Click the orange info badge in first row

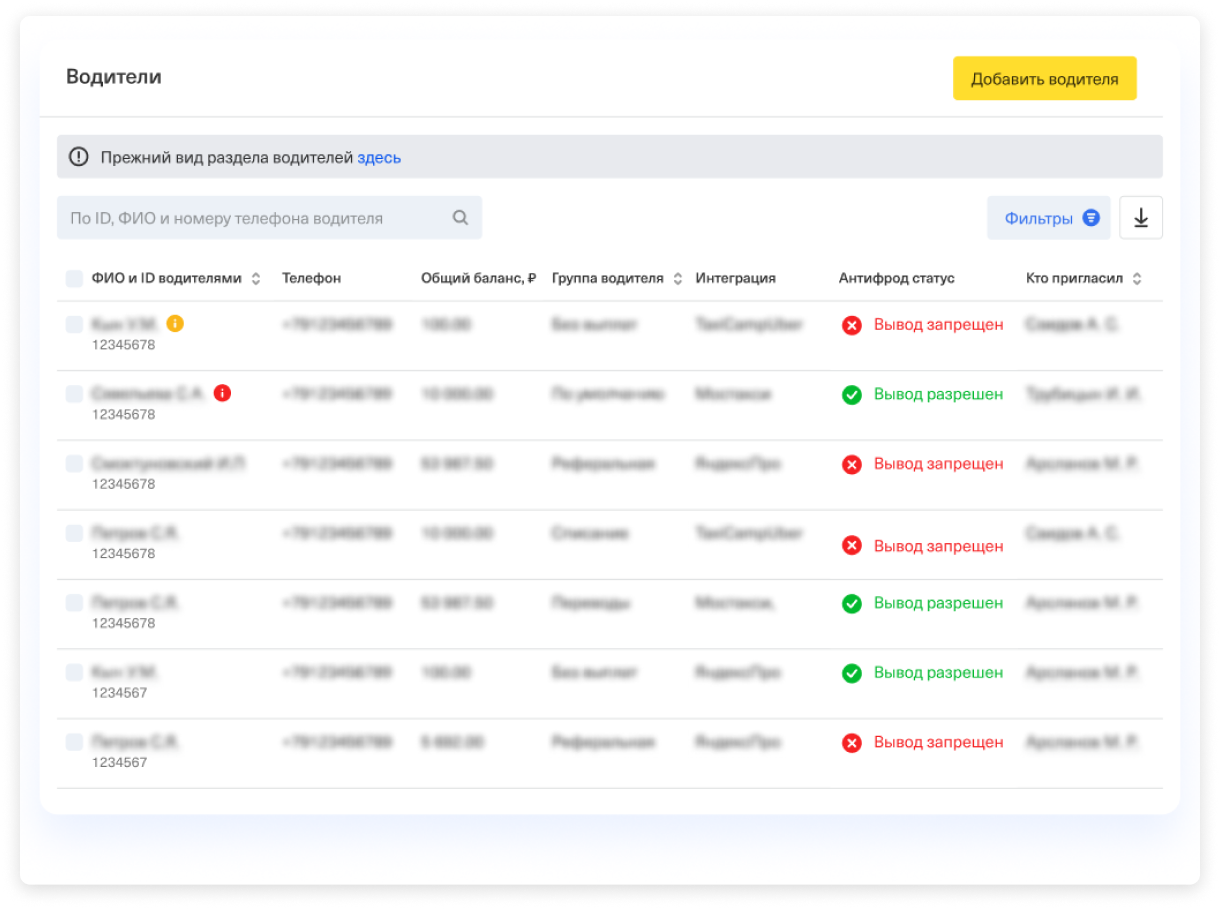pos(175,324)
